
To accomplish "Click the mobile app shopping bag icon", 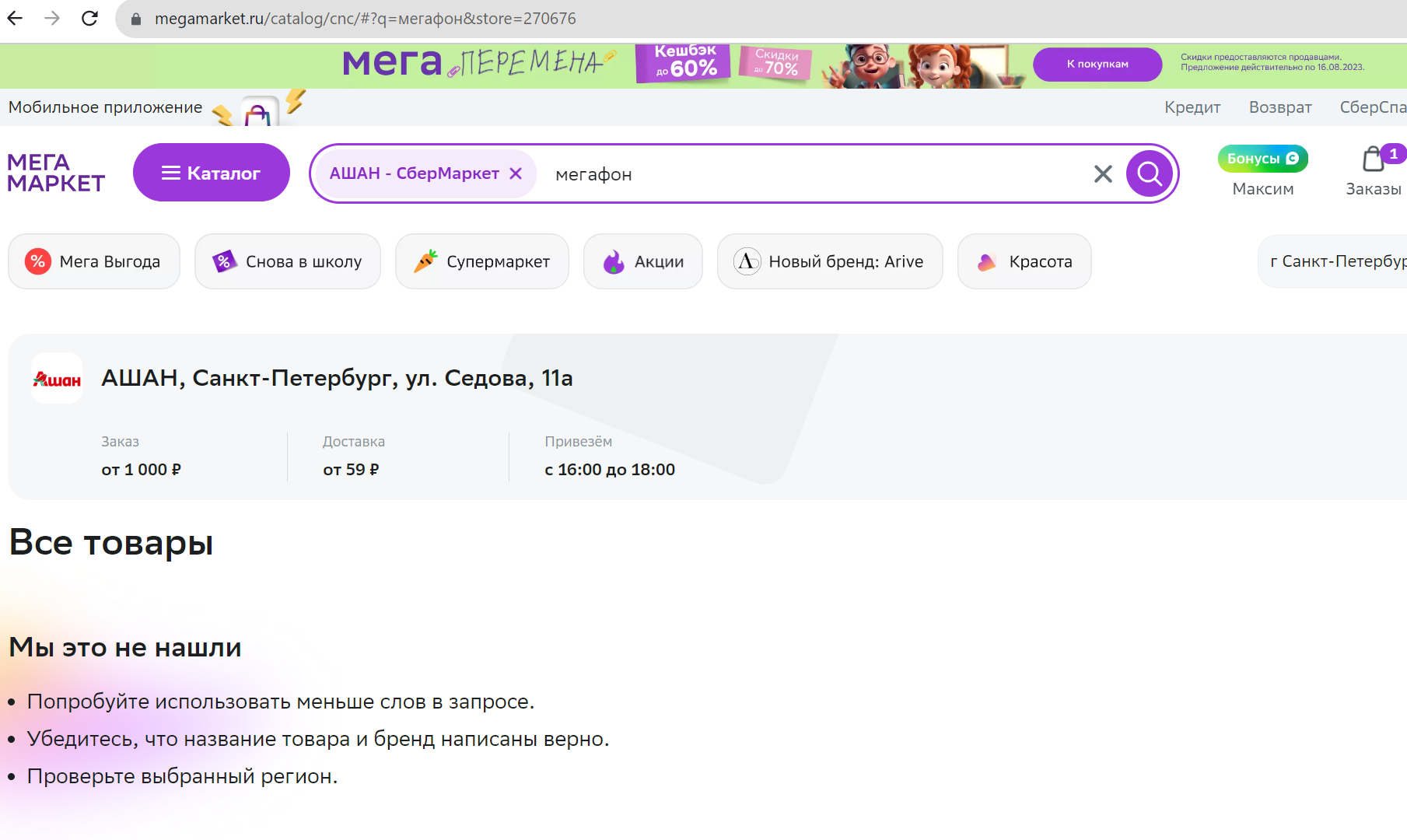I will point(258,113).
